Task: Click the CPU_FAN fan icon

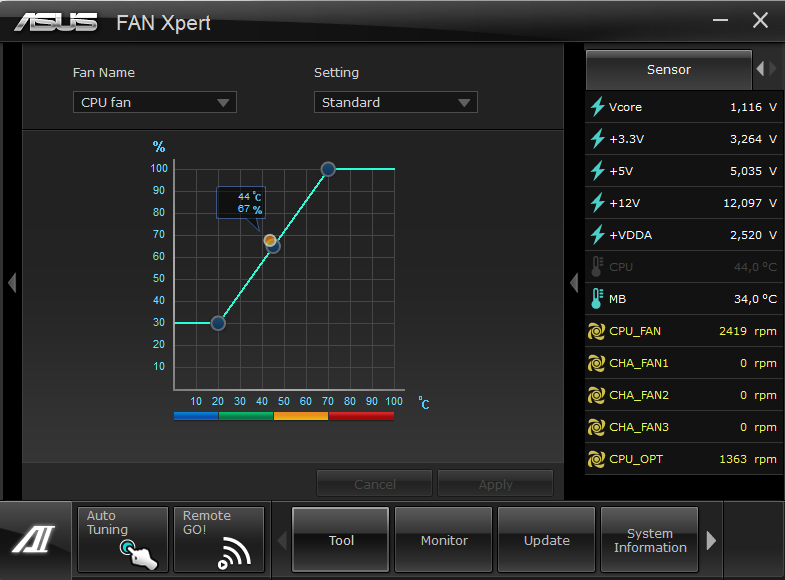Action: (596, 331)
